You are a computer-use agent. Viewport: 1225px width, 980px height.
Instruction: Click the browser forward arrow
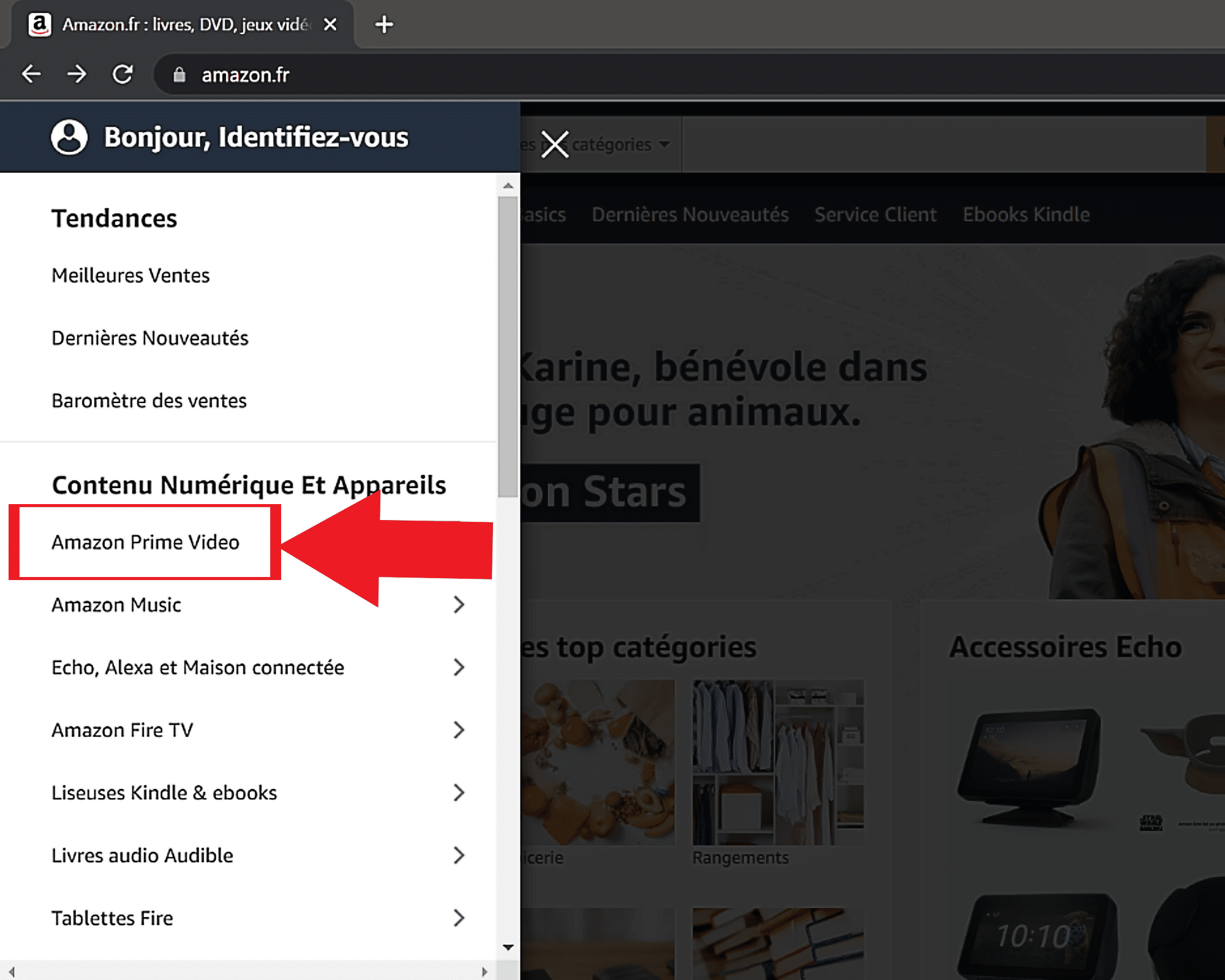coord(77,74)
